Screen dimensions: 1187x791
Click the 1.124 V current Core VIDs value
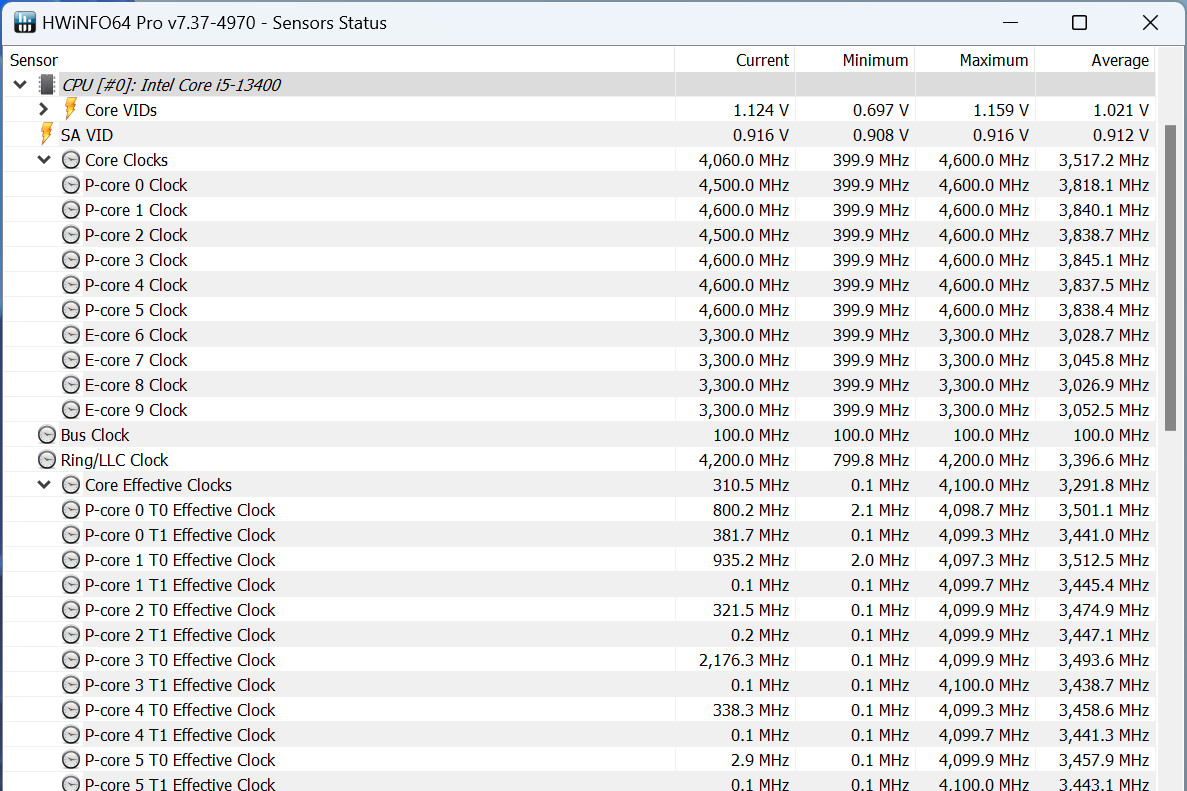pos(761,111)
